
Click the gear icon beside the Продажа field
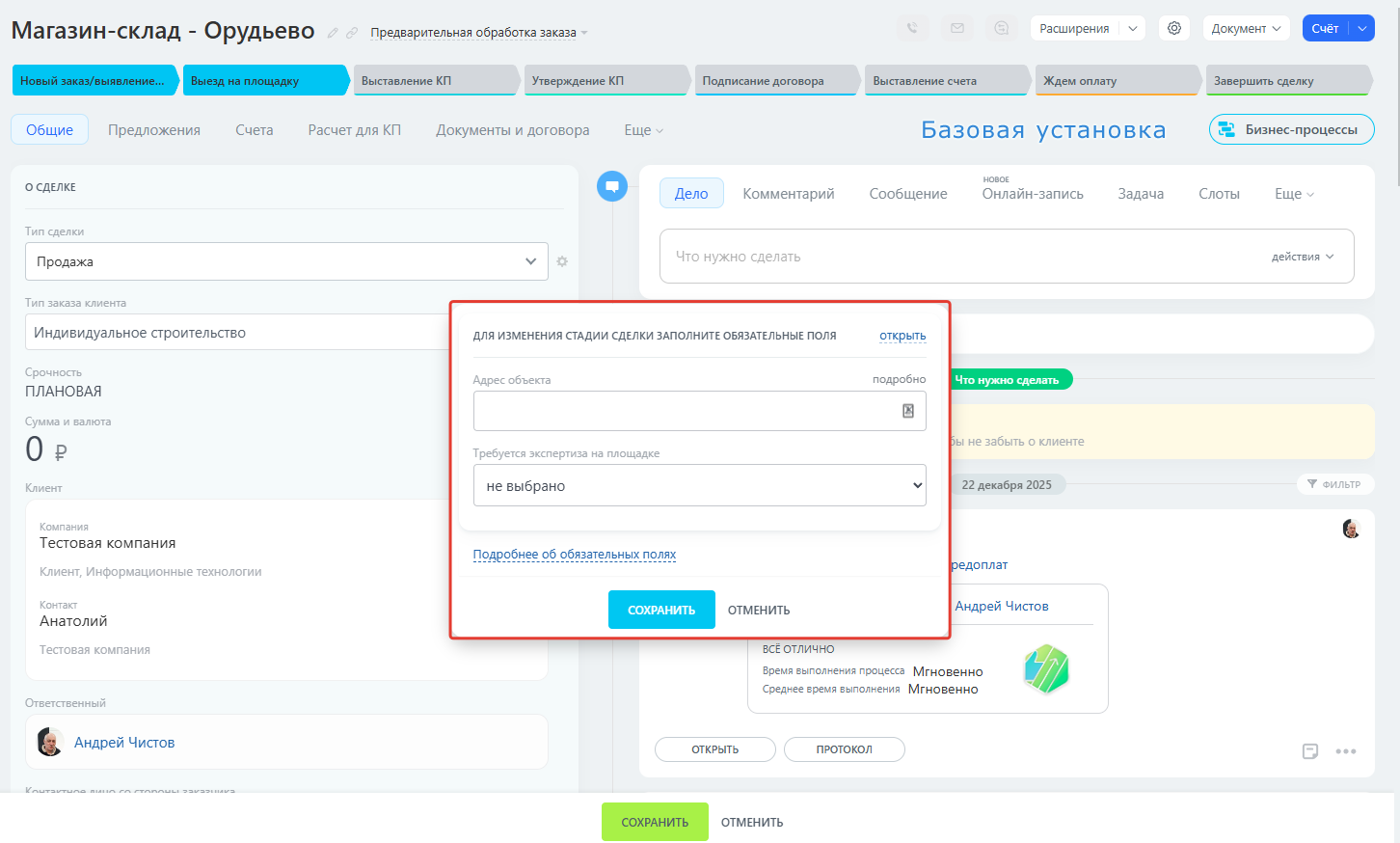[x=562, y=261]
